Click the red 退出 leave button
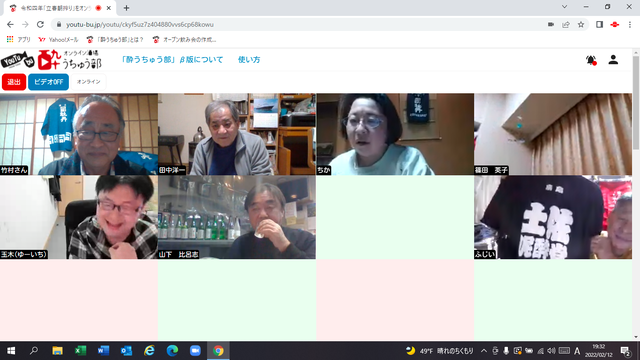The image size is (640, 360). [x=14, y=82]
